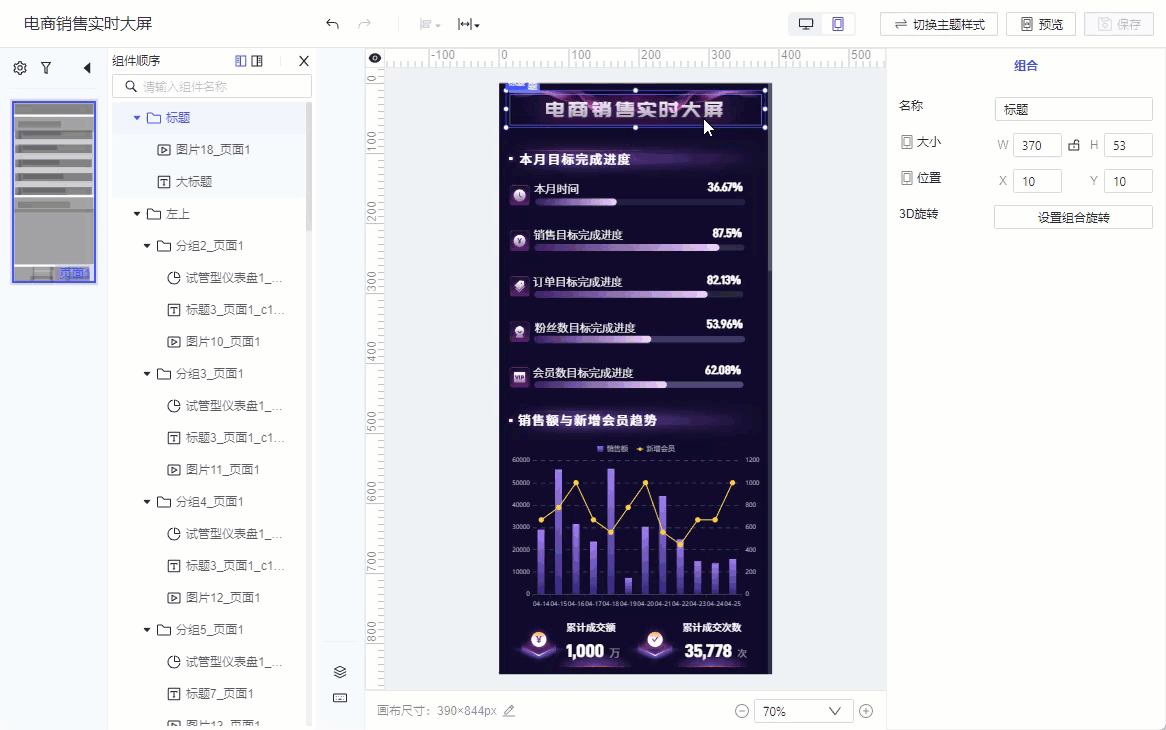Click the width W input field
This screenshot has width=1166, height=730.
[x=1038, y=145]
